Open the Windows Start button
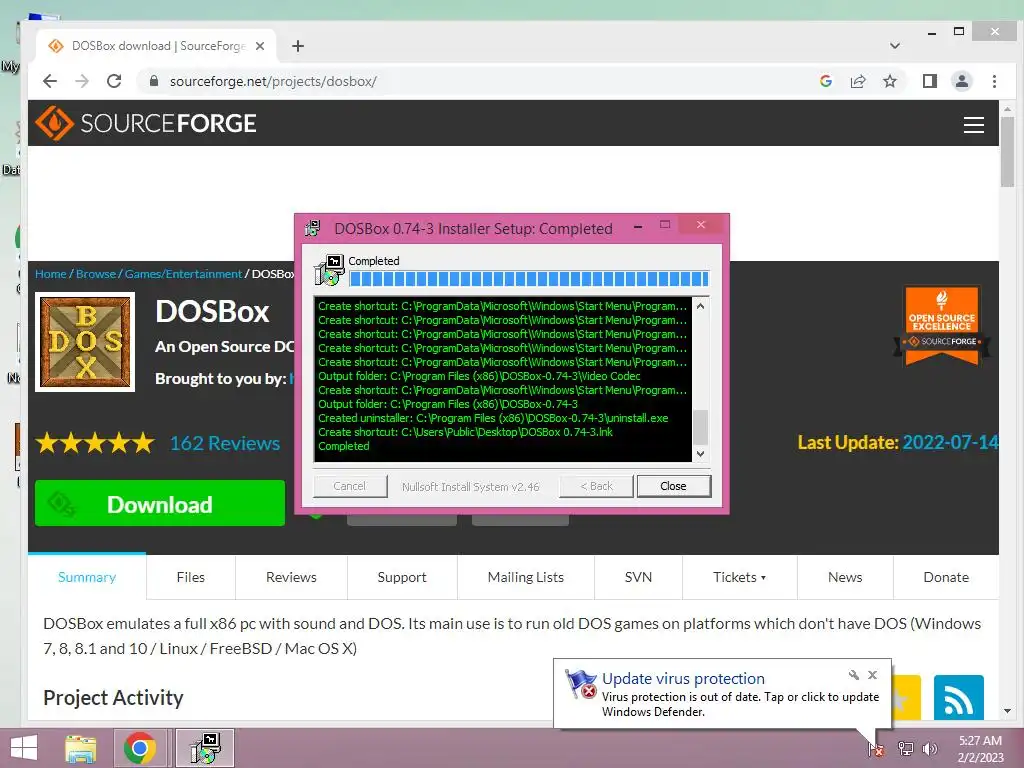 pos(24,748)
